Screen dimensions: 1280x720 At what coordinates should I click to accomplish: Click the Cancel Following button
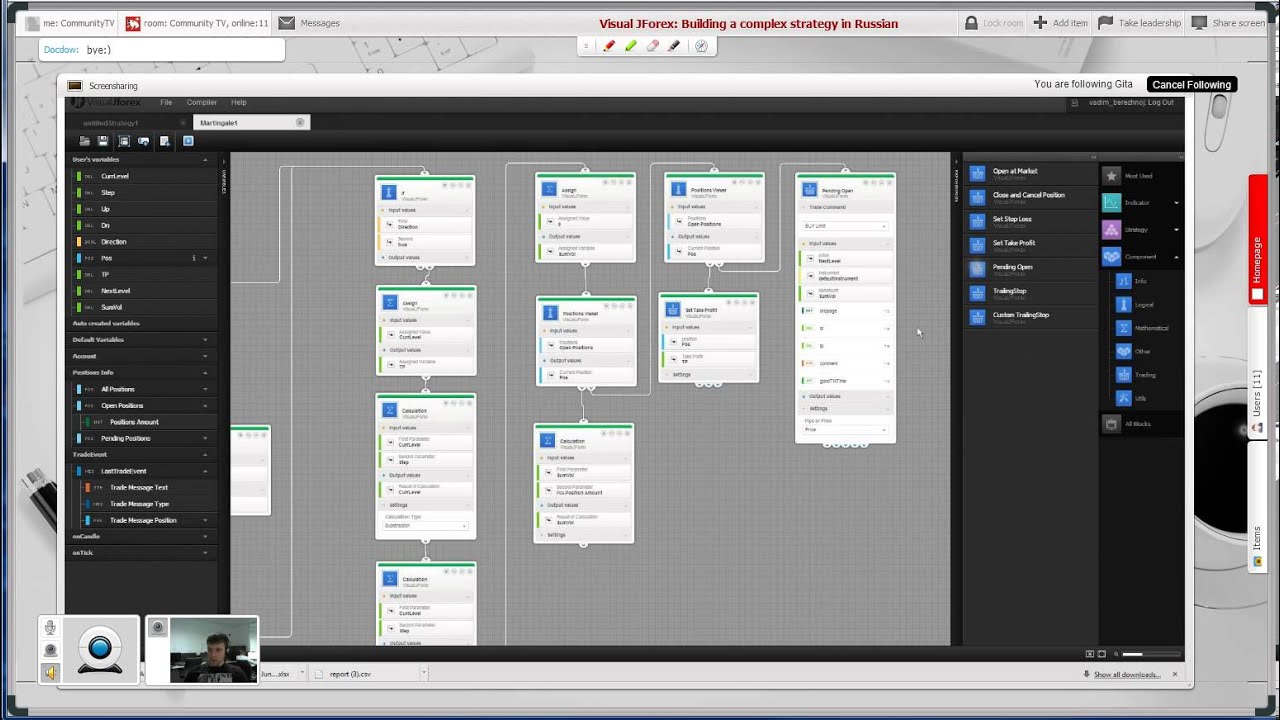coord(1191,85)
